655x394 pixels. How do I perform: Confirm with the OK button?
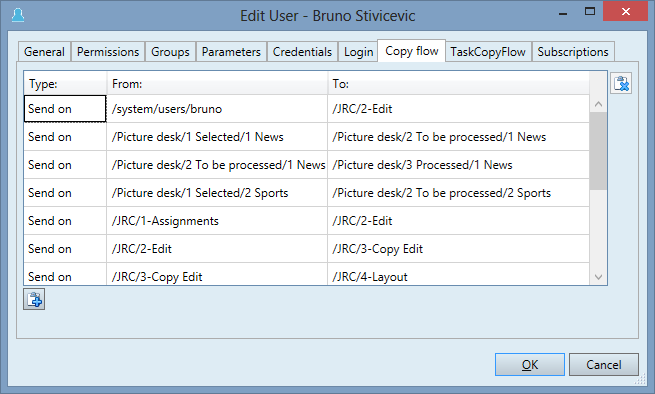[x=530, y=365]
